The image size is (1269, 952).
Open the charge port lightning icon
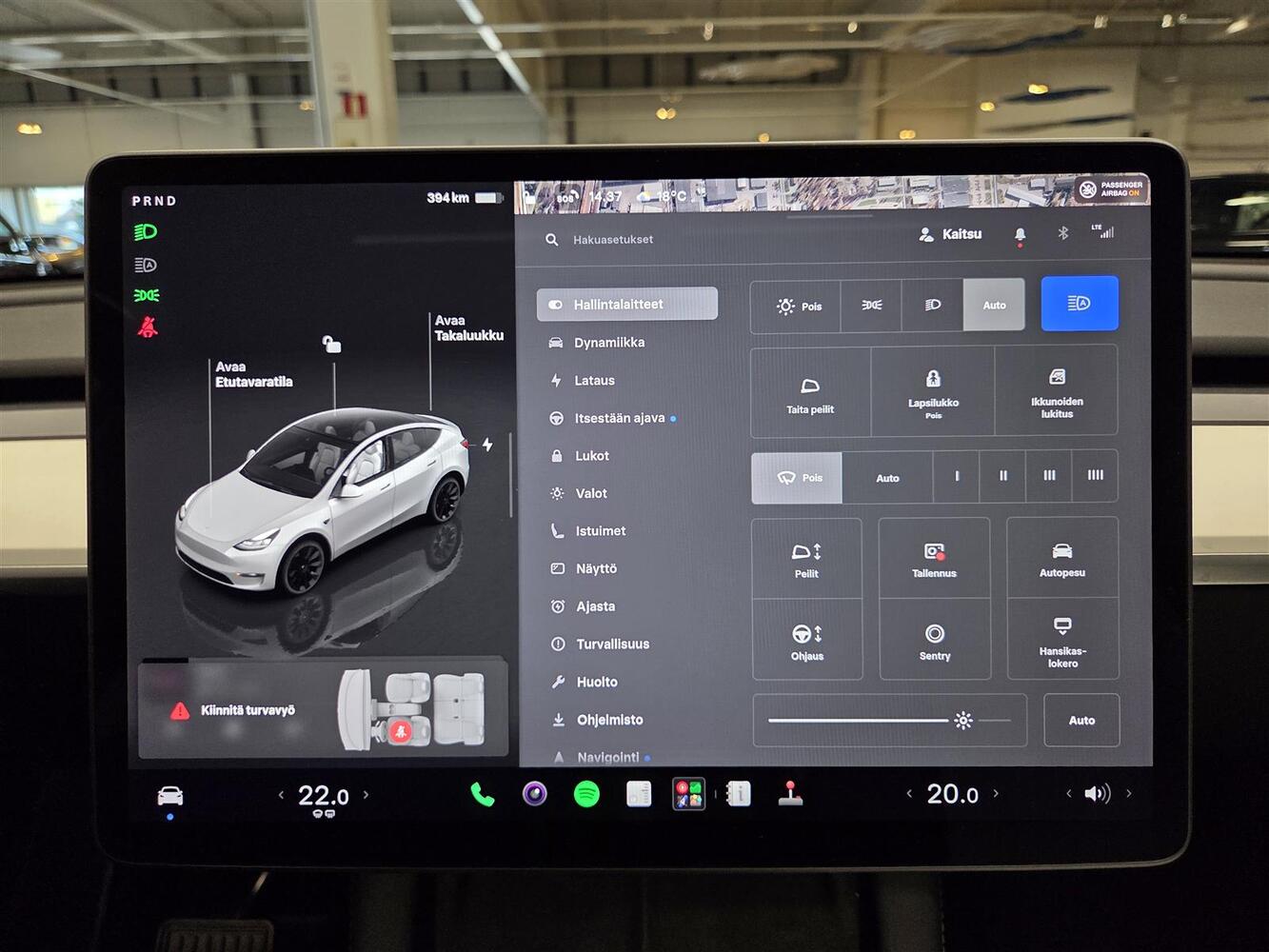[487, 445]
